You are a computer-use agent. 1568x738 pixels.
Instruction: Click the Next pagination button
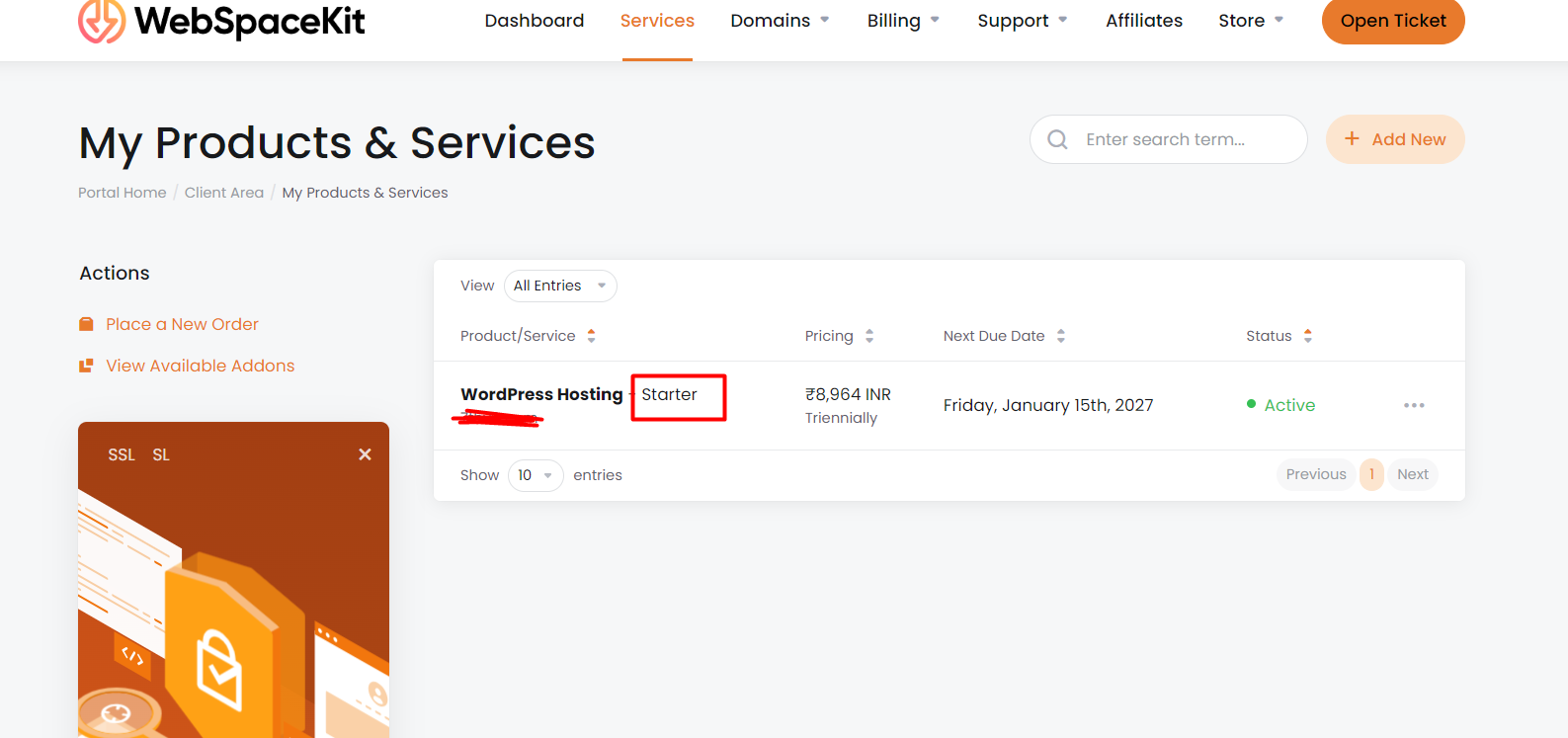1413,474
